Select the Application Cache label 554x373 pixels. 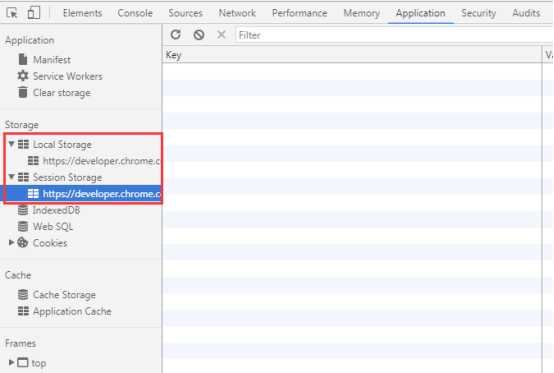[72, 311]
